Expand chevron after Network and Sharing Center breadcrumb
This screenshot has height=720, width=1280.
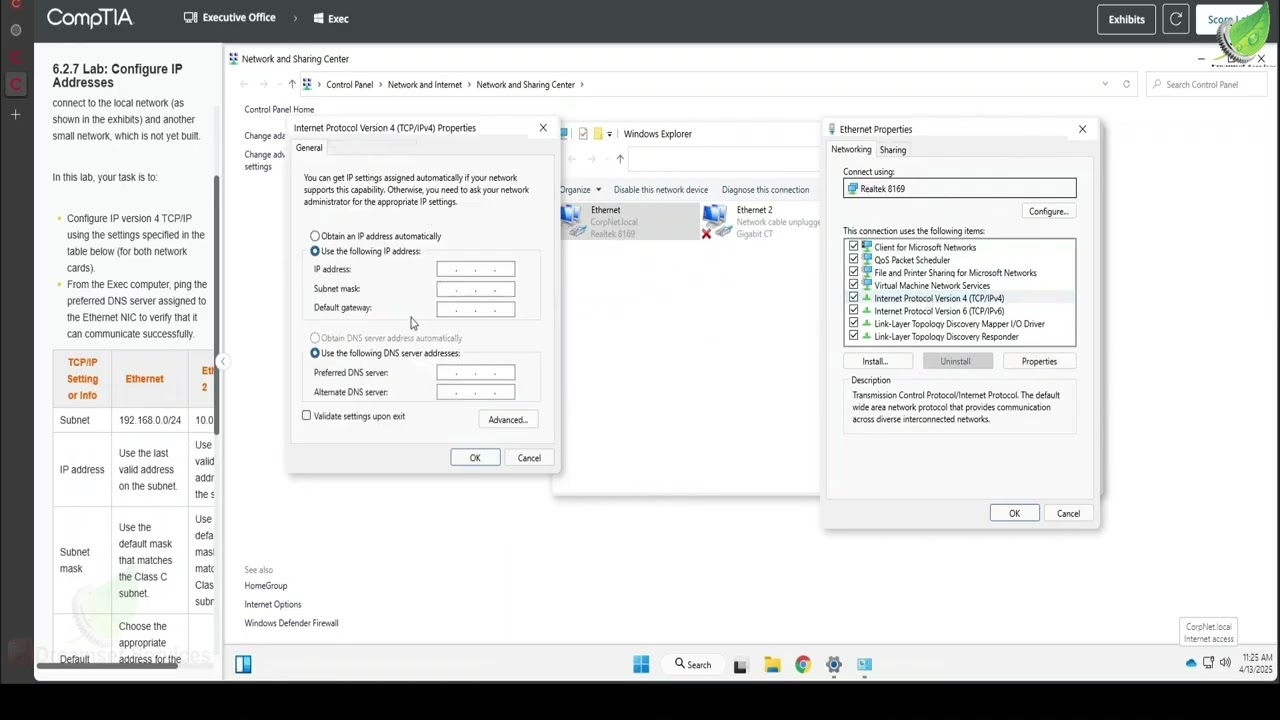click(581, 84)
